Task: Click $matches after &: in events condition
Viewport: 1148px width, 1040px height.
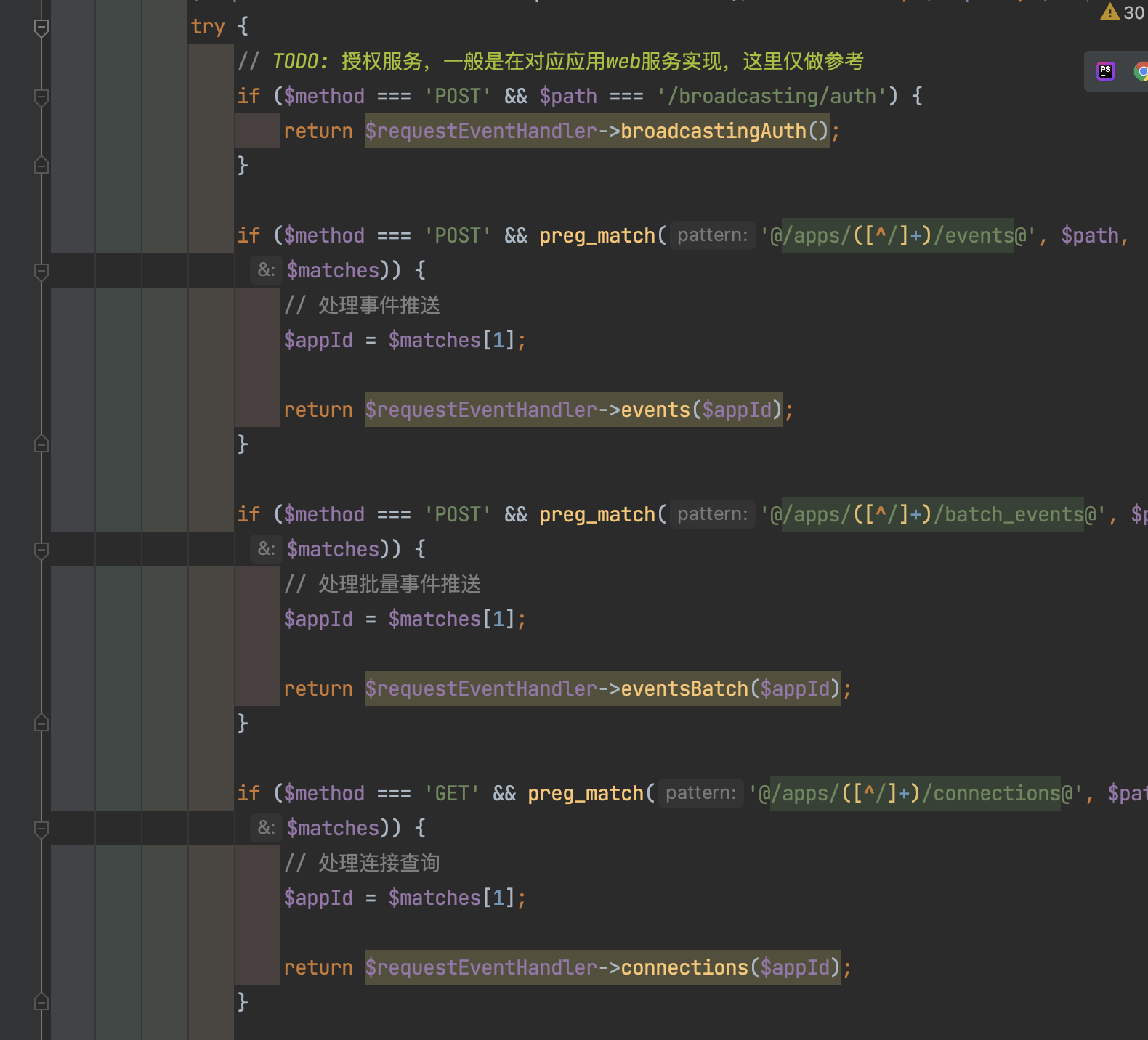Action: point(333,270)
